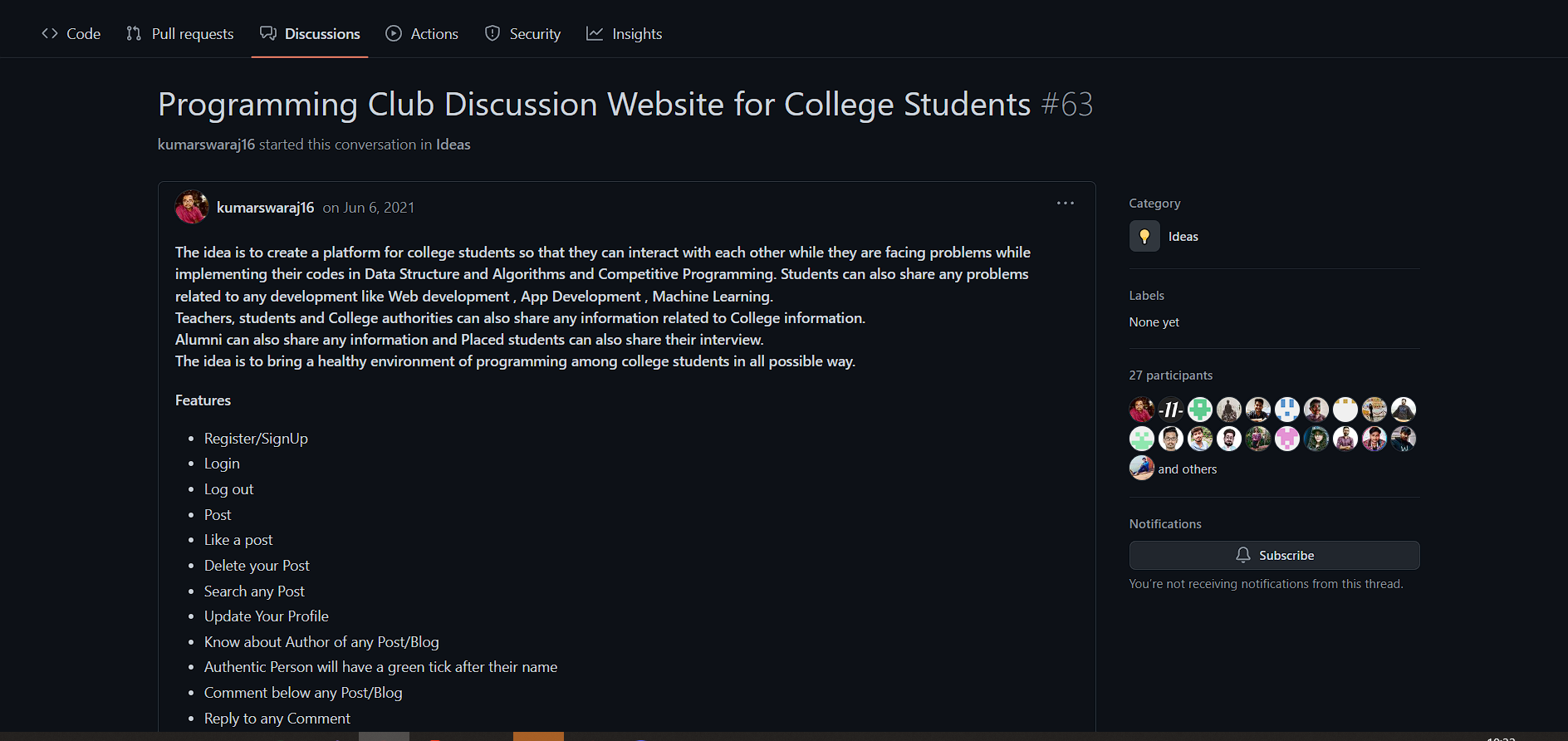The height and width of the screenshot is (741, 1568).
Task: Click the author's avatar next to kumarswaraj16
Action: click(191, 207)
